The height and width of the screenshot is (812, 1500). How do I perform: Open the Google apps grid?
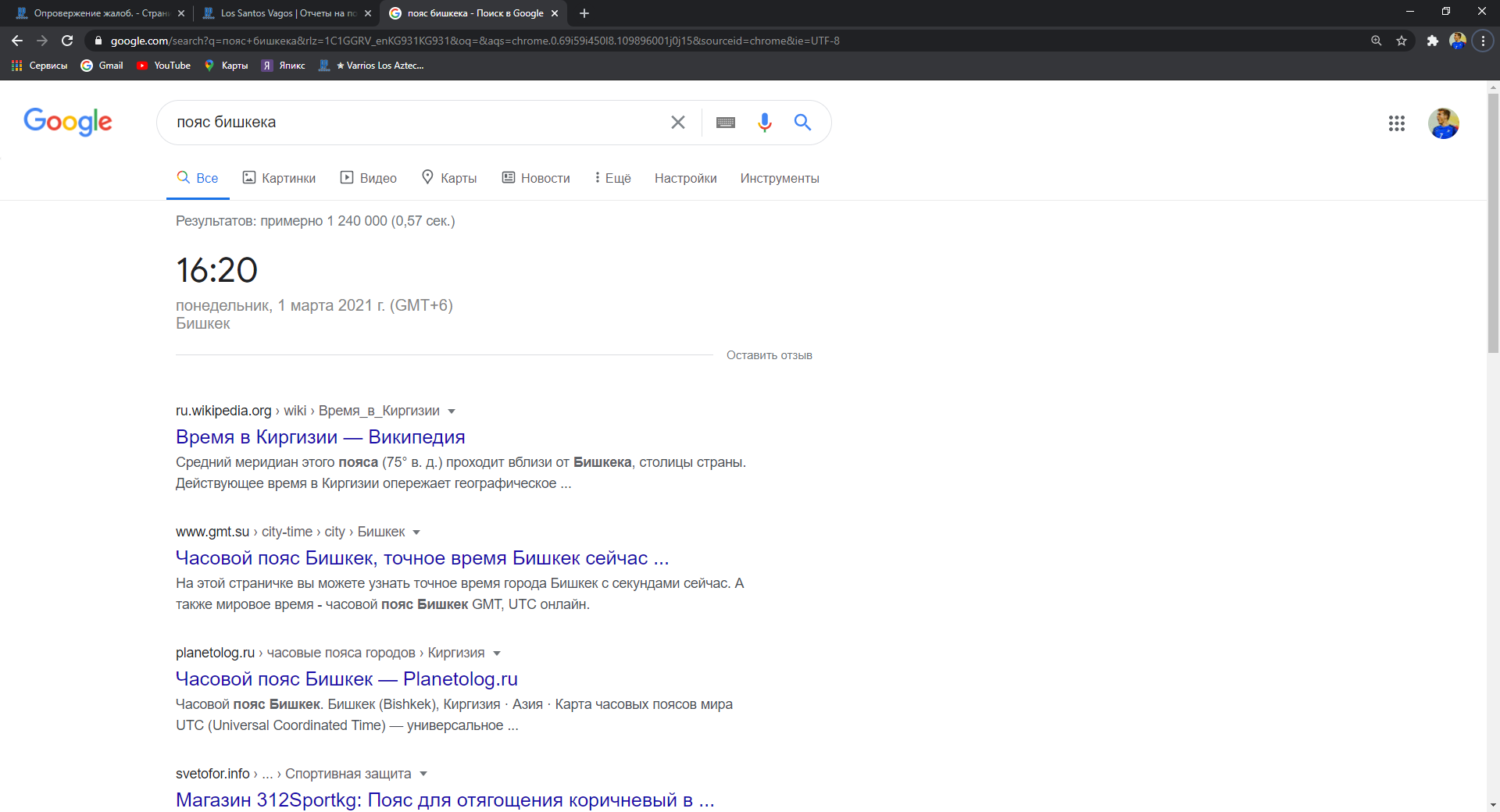(1397, 123)
